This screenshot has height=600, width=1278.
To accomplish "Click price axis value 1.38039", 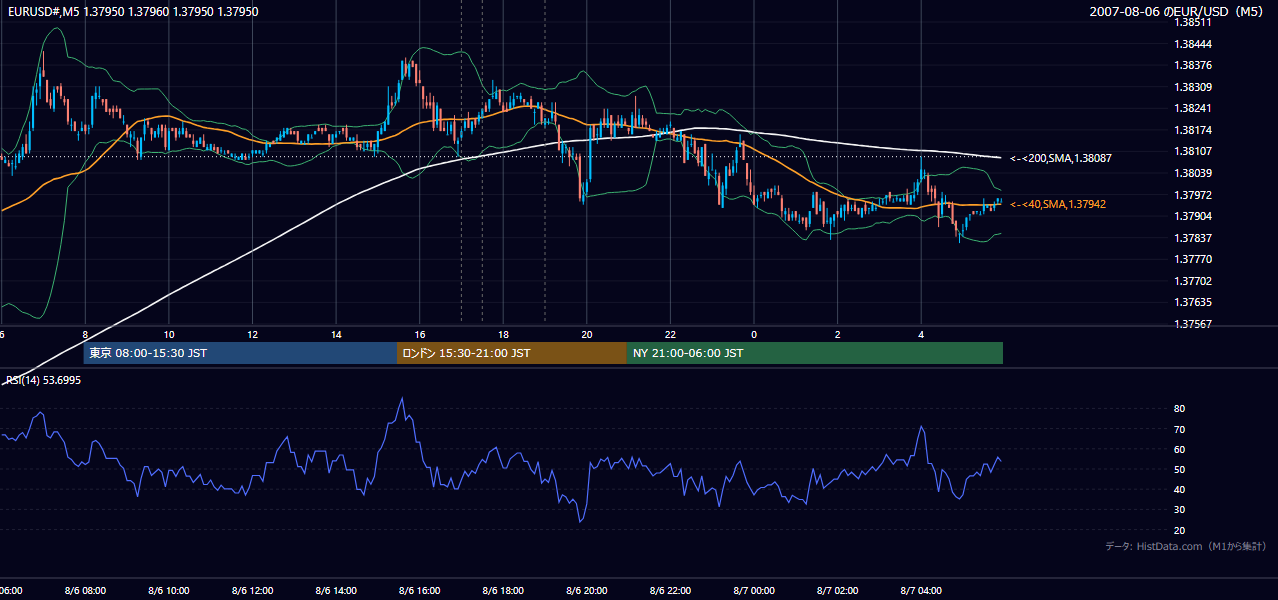I will click(x=1193, y=173).
